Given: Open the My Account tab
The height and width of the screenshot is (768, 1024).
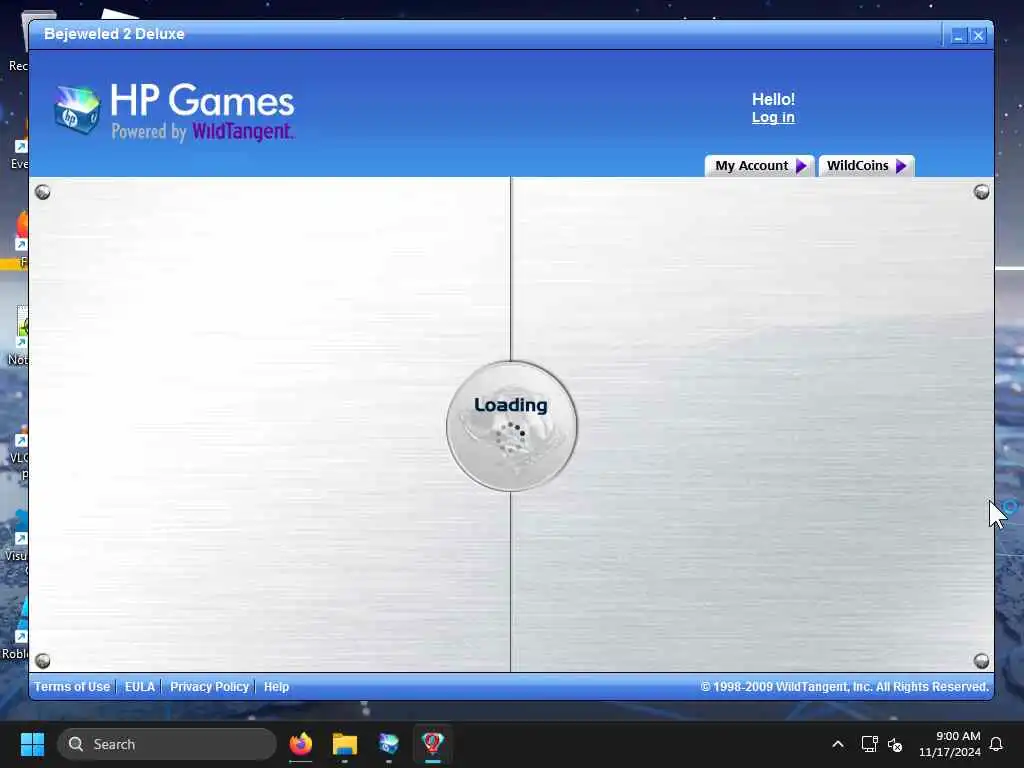Looking at the screenshot, I should tap(760, 166).
